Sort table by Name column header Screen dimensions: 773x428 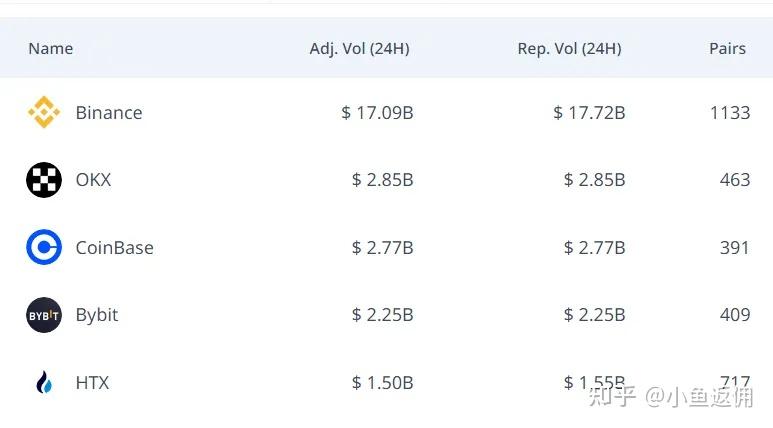(50, 48)
